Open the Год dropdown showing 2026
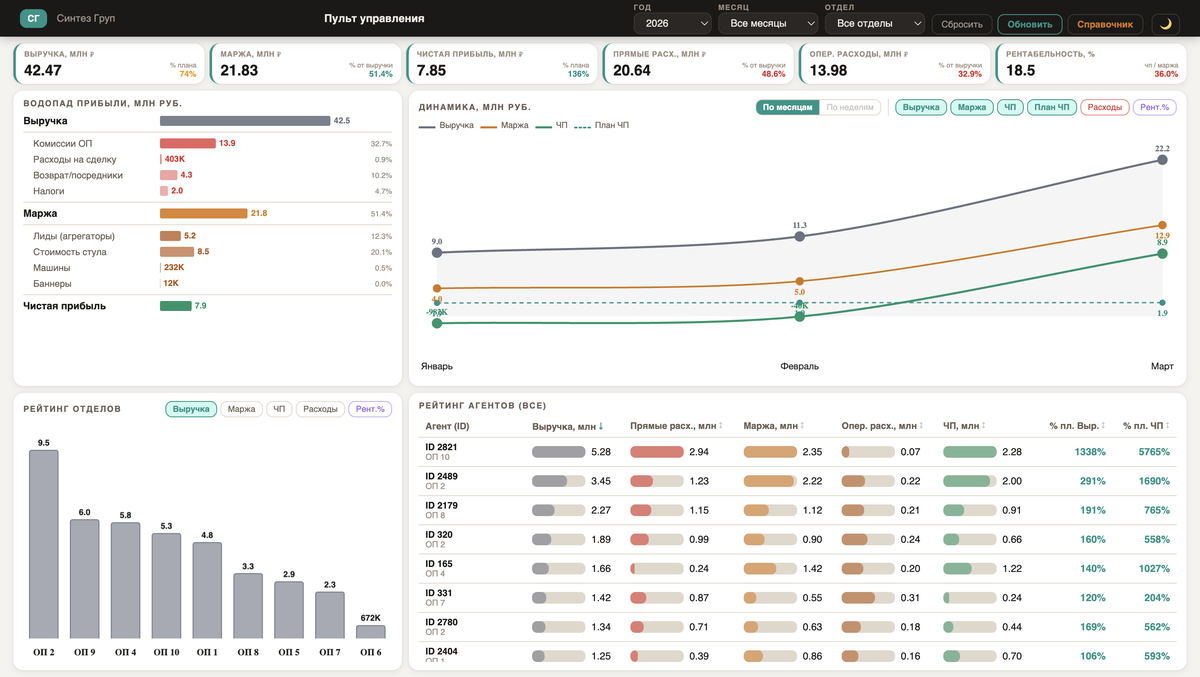1200x677 pixels. coord(672,23)
